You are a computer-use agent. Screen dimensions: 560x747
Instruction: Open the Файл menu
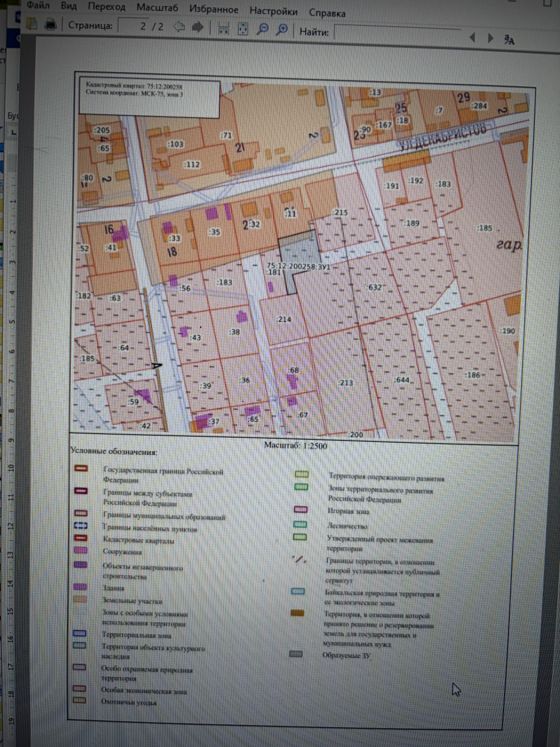[38, 6]
